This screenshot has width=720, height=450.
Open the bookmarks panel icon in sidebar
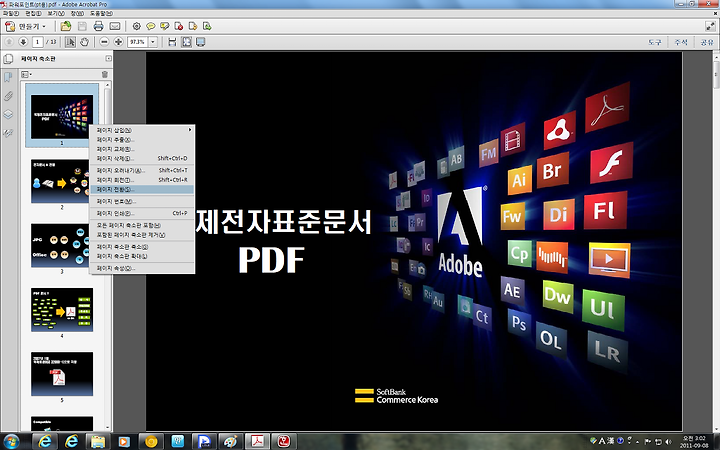coord(8,77)
